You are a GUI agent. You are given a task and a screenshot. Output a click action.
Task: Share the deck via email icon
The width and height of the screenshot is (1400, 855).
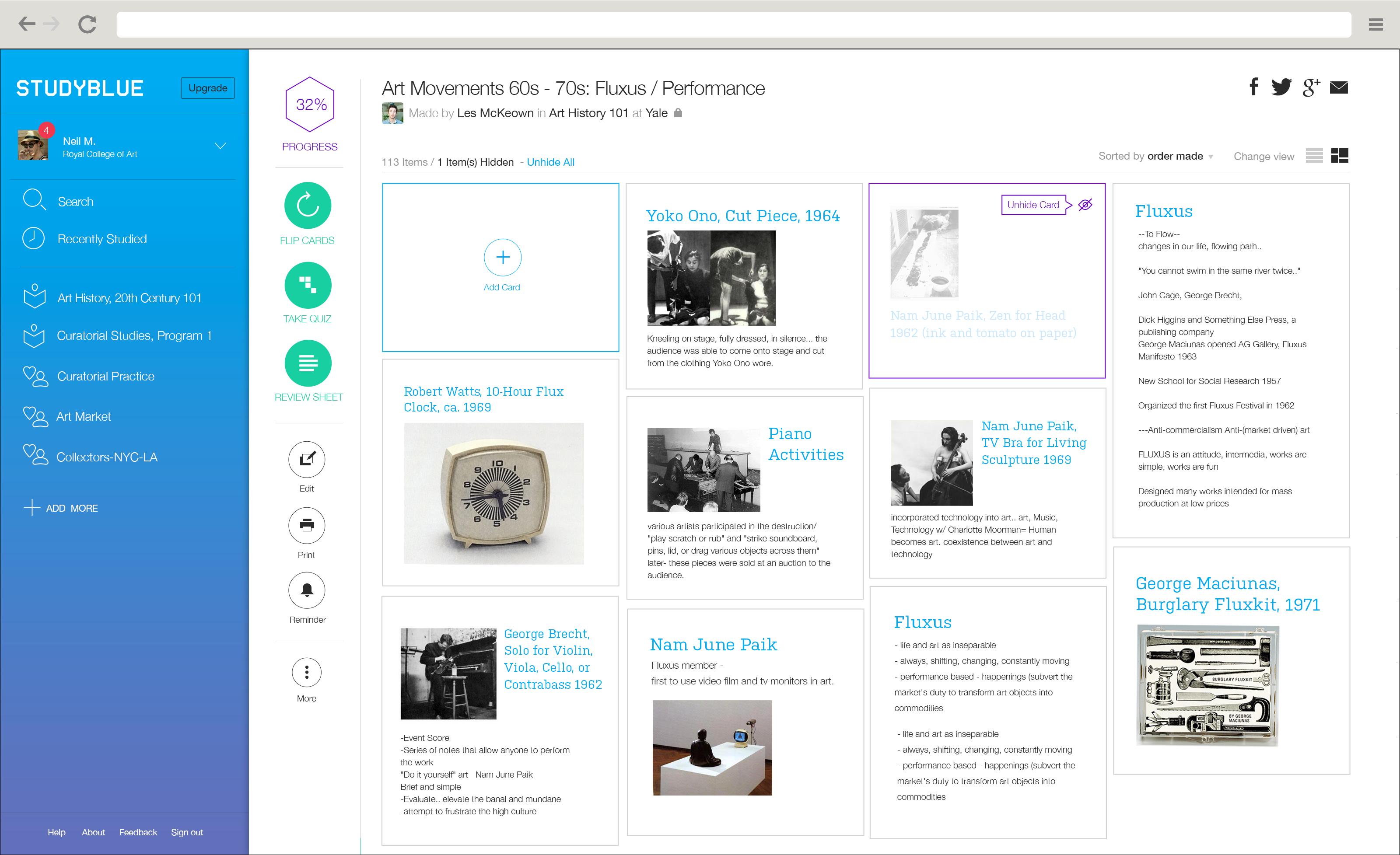click(1339, 87)
